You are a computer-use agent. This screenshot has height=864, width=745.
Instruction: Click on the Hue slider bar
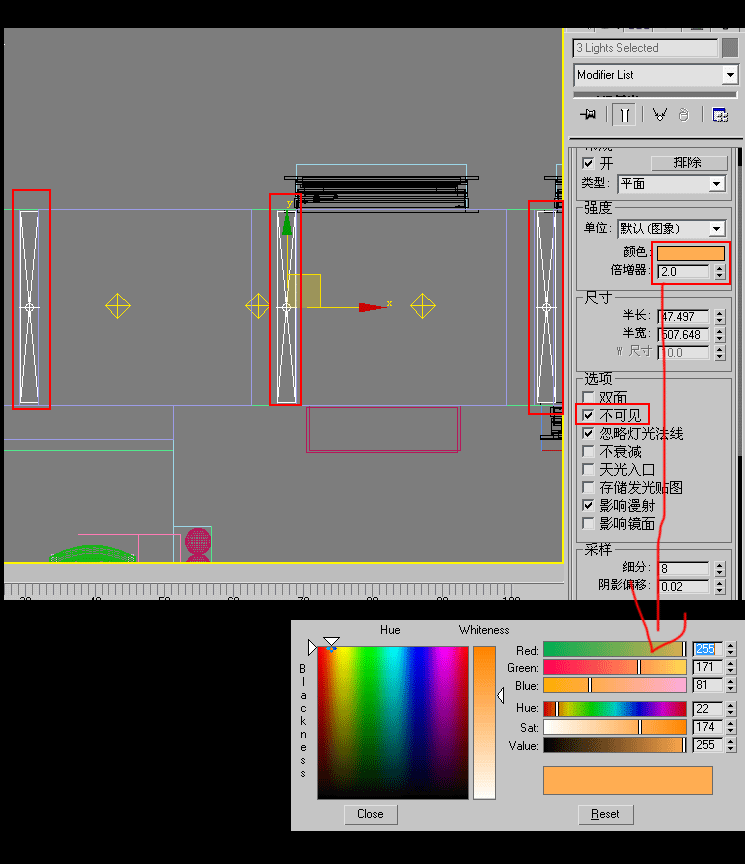(615, 709)
